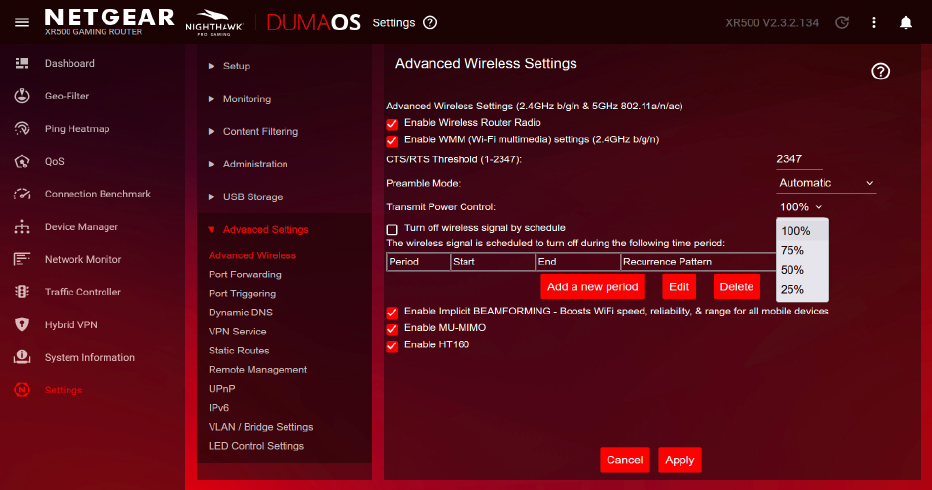The width and height of the screenshot is (932, 490).
Task: Open the Preamble Mode dropdown
Action: (x=825, y=183)
